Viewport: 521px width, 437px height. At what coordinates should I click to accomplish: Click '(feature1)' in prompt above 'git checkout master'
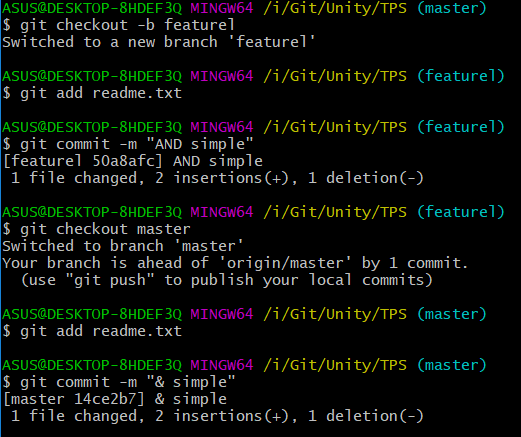pos(461,212)
